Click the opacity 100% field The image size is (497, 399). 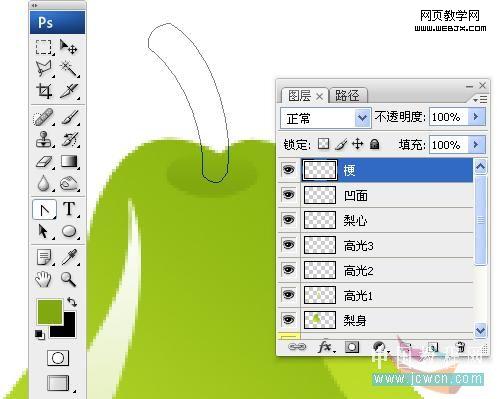point(448,117)
